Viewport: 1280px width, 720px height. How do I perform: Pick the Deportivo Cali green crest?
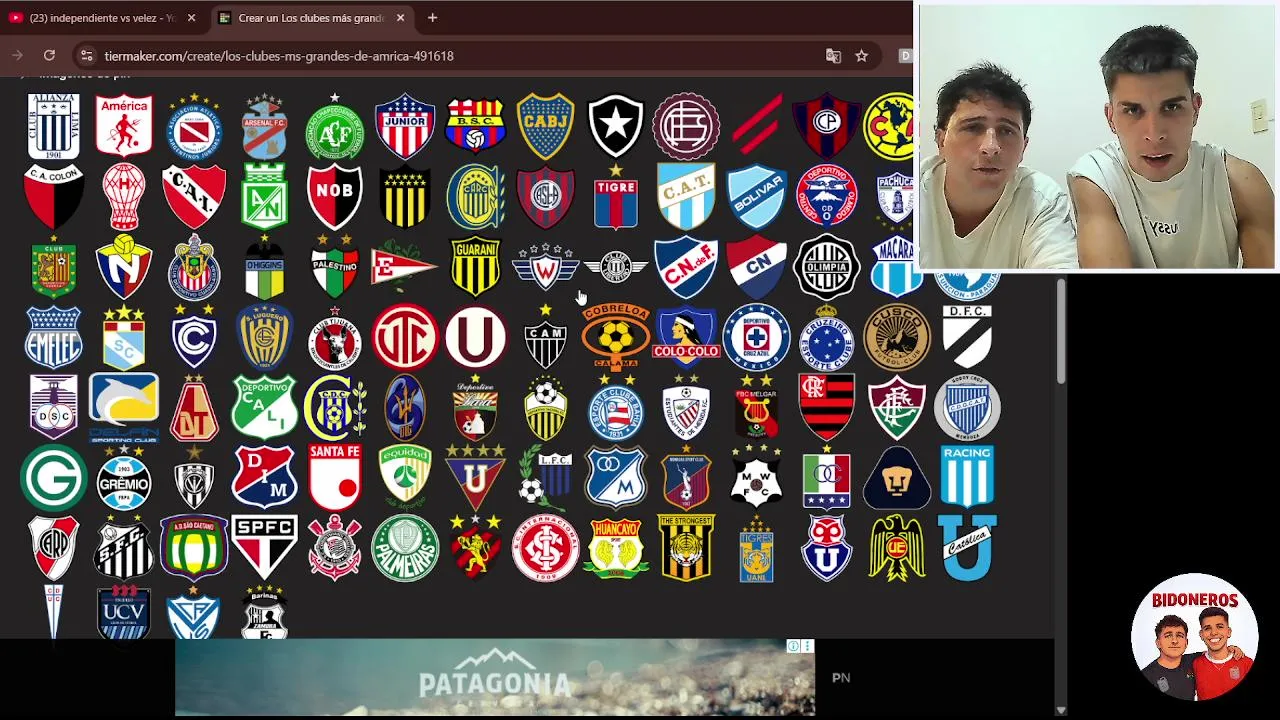(265, 408)
